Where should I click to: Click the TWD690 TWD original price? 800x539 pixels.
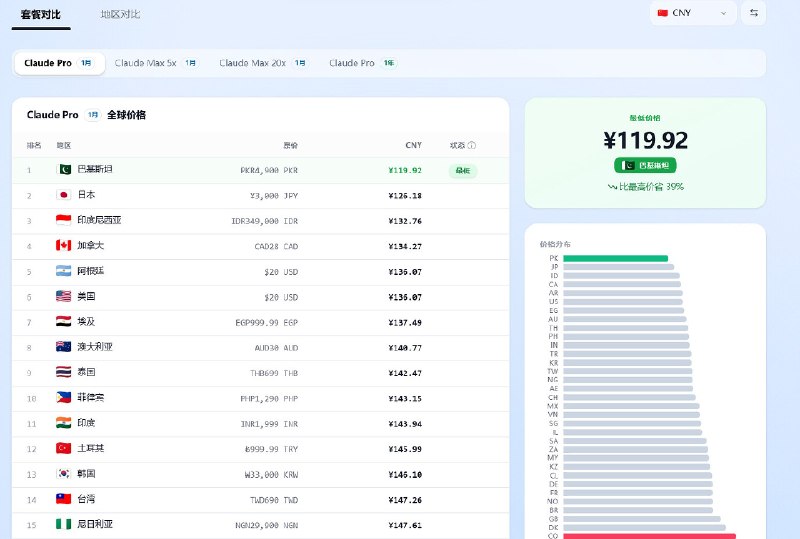coord(274,500)
